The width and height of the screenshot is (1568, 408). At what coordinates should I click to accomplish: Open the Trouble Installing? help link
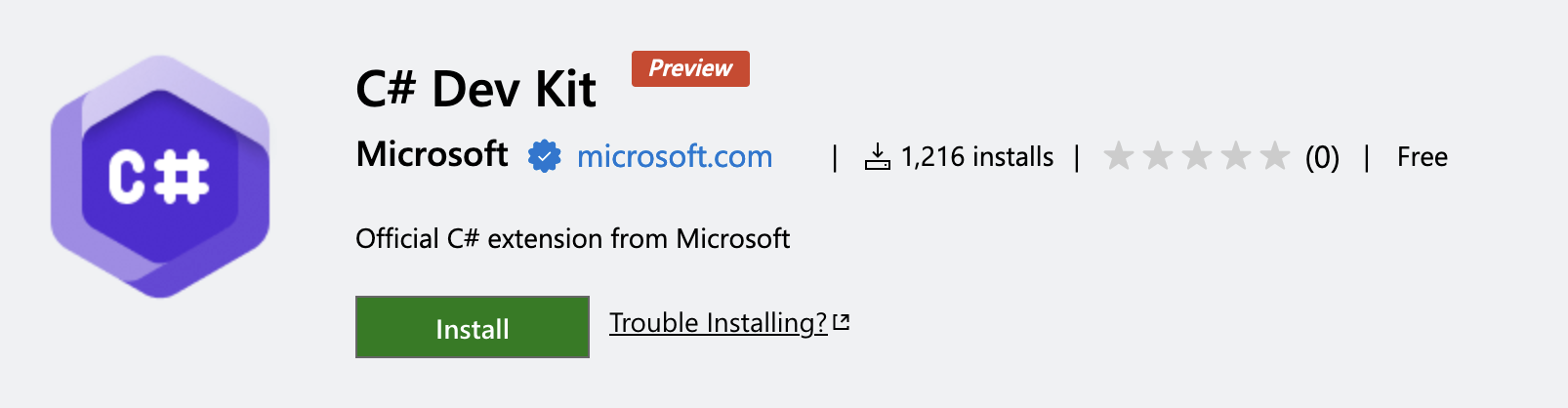click(719, 323)
